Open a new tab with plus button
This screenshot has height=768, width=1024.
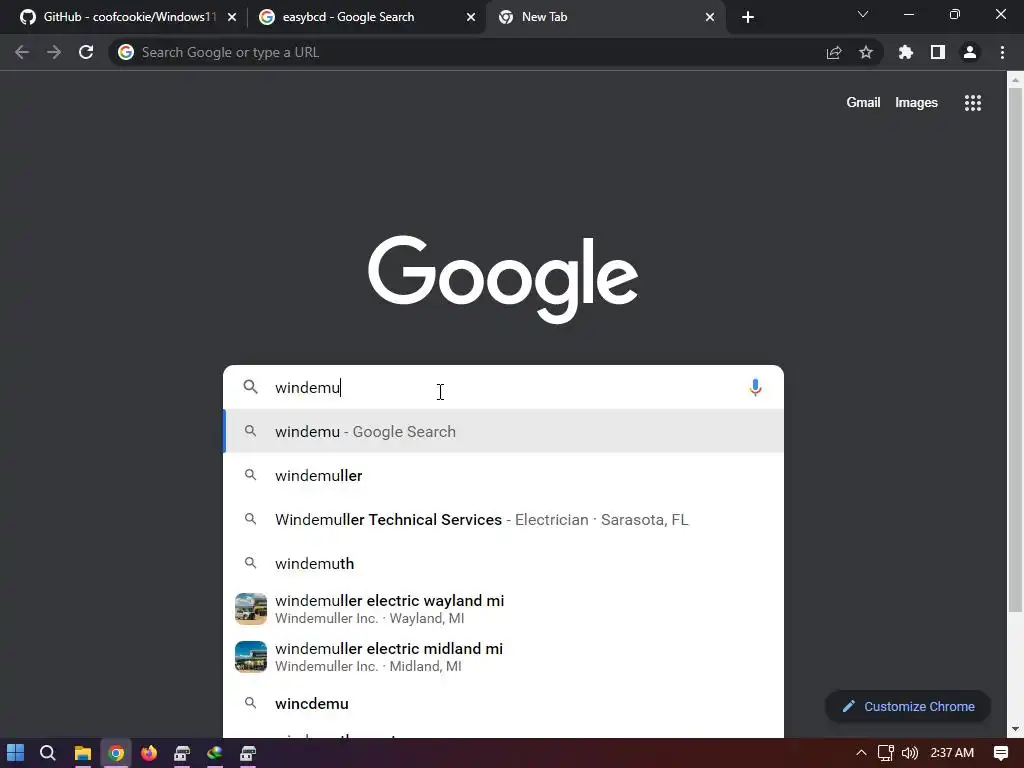[x=748, y=17]
